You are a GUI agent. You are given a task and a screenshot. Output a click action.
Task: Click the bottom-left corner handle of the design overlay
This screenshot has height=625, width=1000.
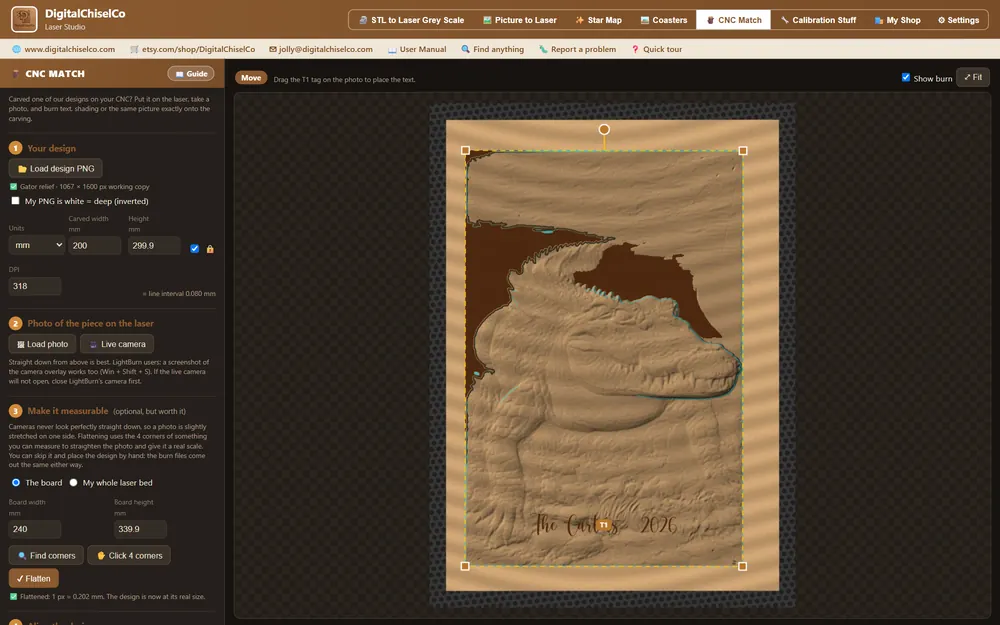[x=466, y=566]
